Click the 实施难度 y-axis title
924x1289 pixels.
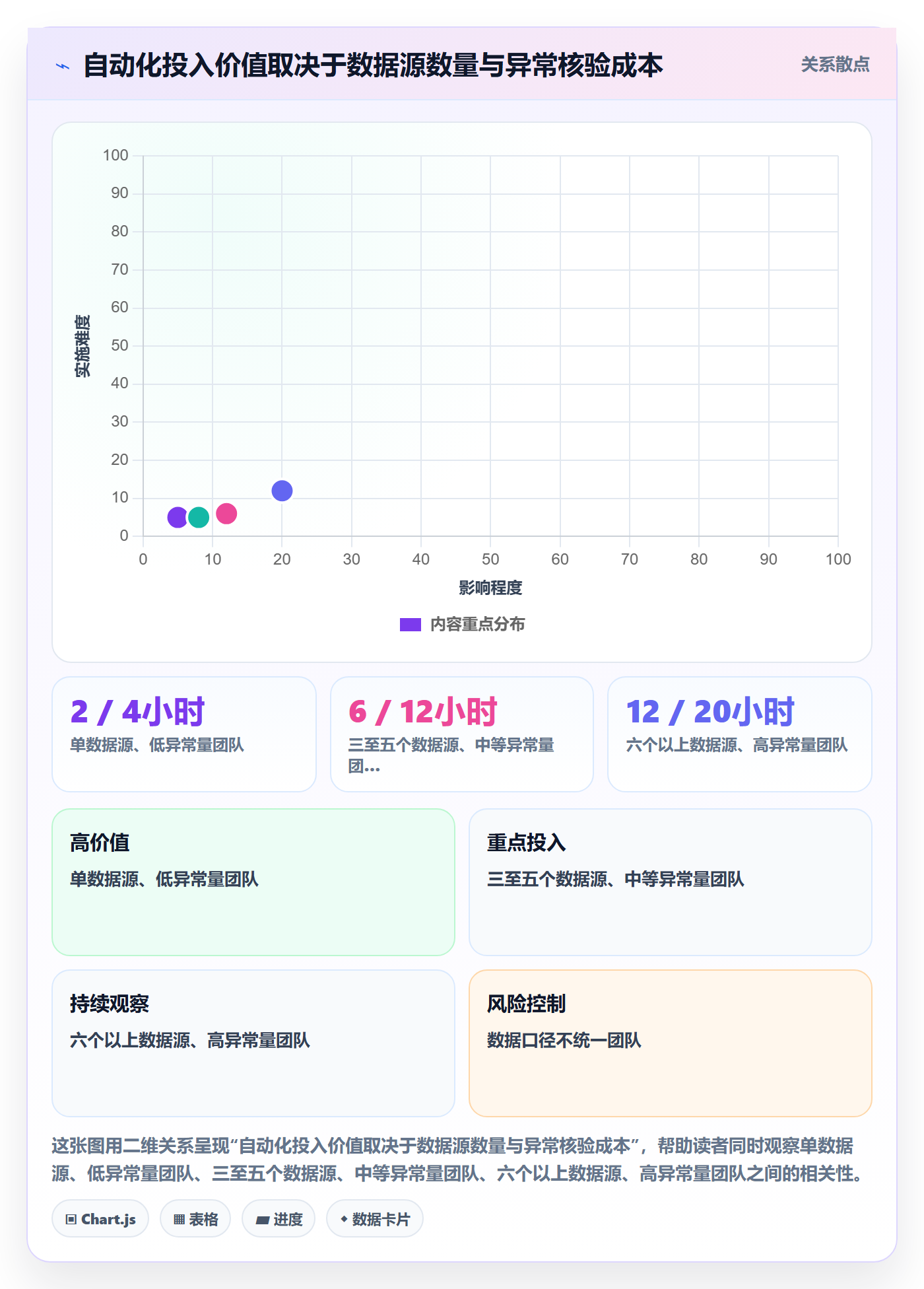tap(82, 346)
